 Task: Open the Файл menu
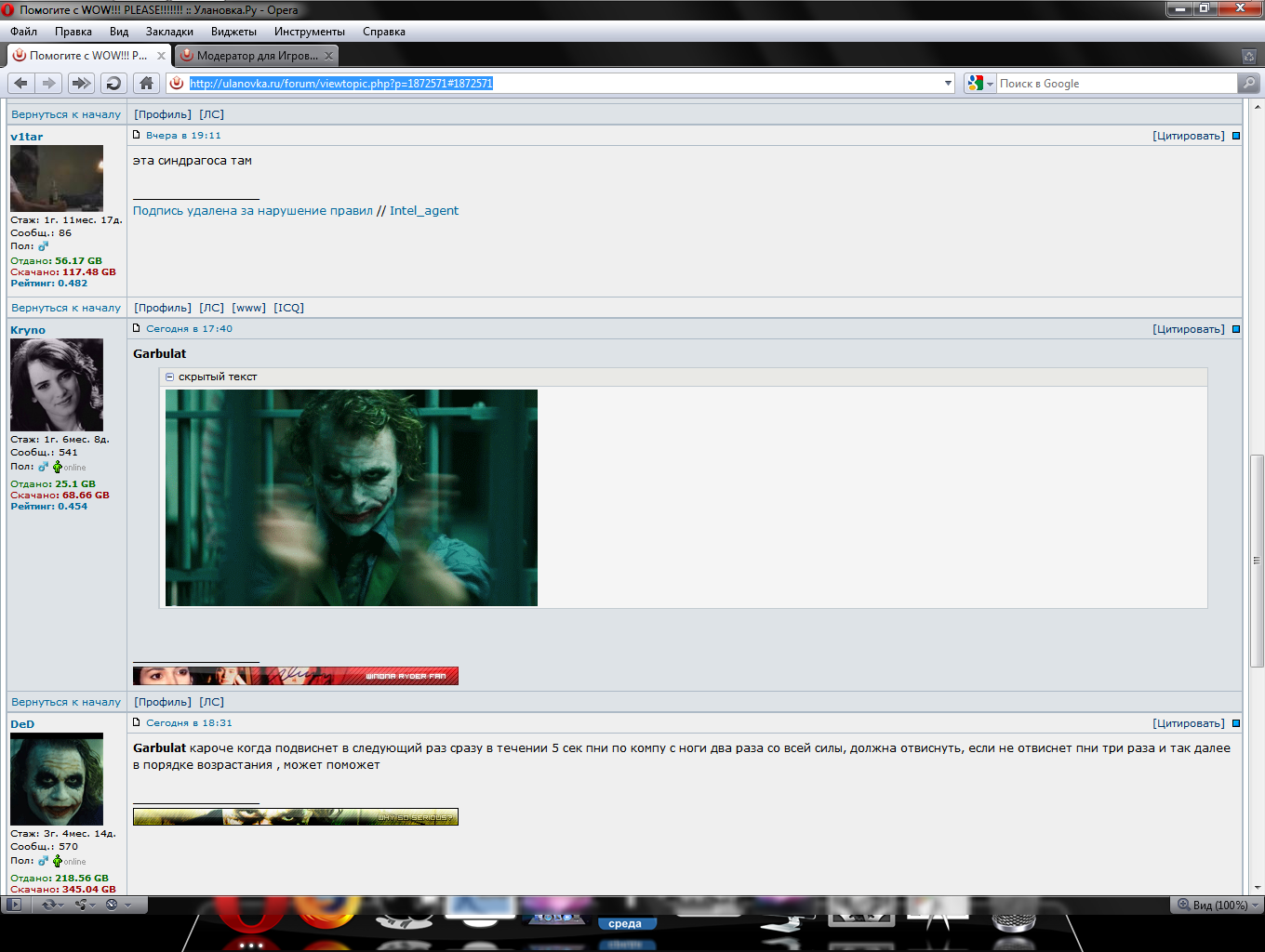24,32
